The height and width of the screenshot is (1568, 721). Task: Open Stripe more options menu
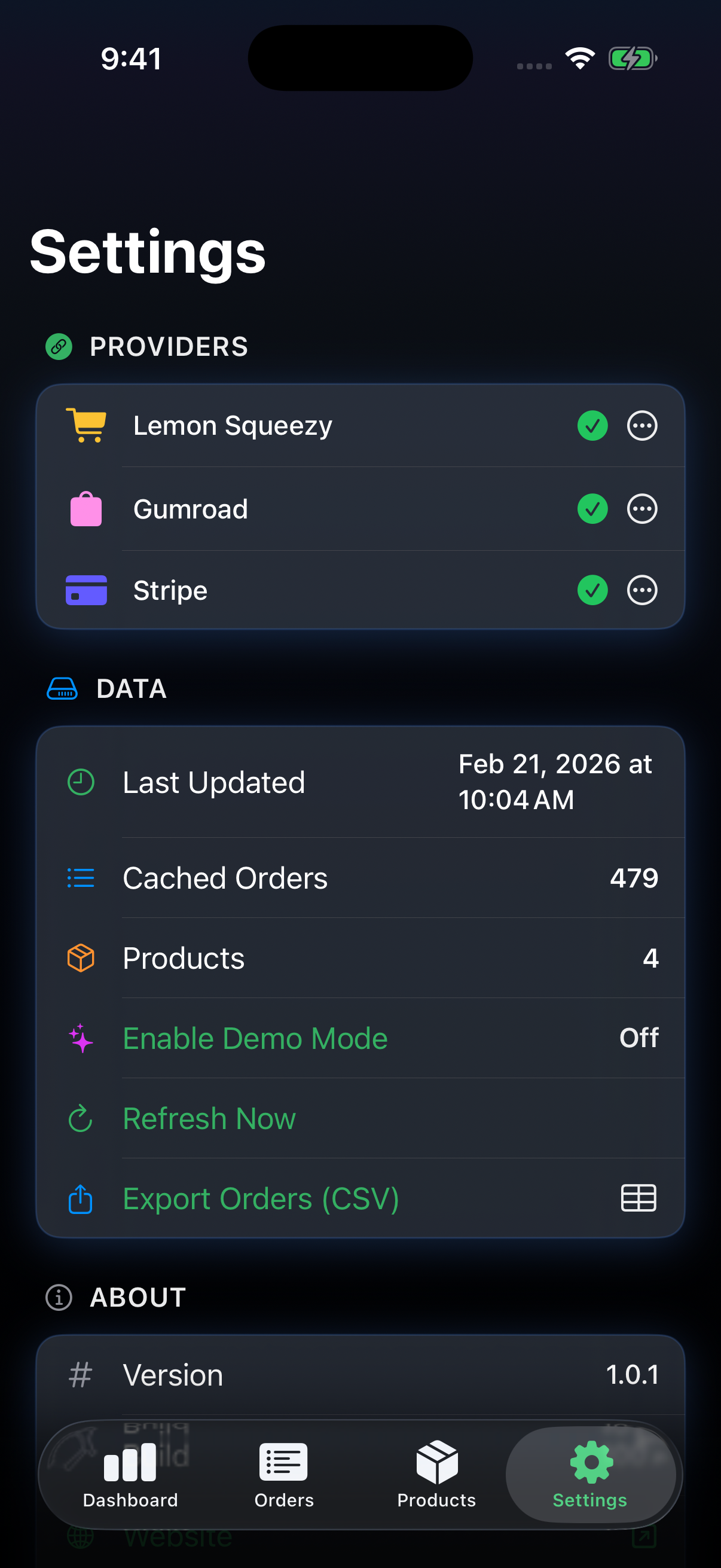click(642, 590)
